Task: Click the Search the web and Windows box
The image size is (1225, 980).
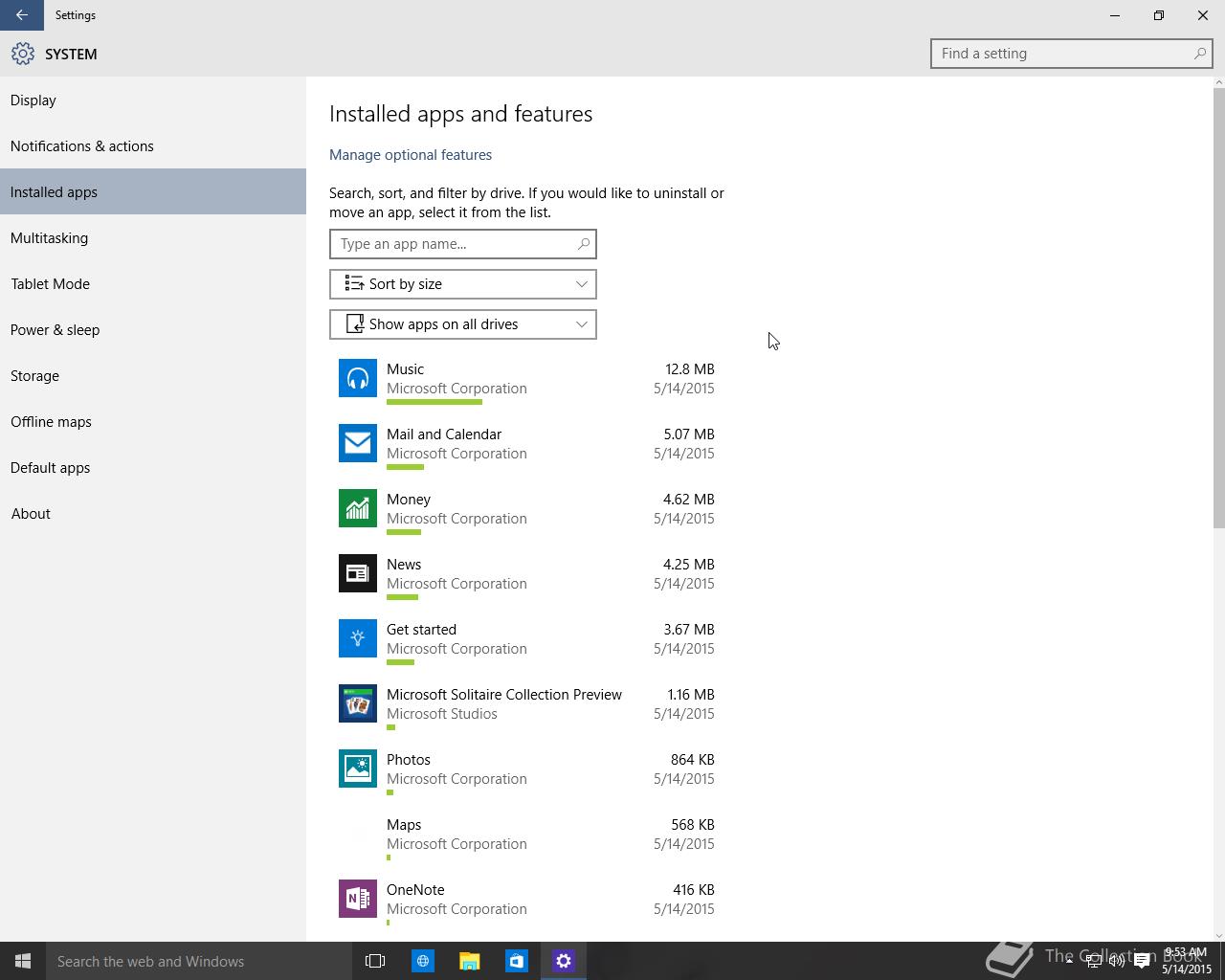Action: (199, 961)
